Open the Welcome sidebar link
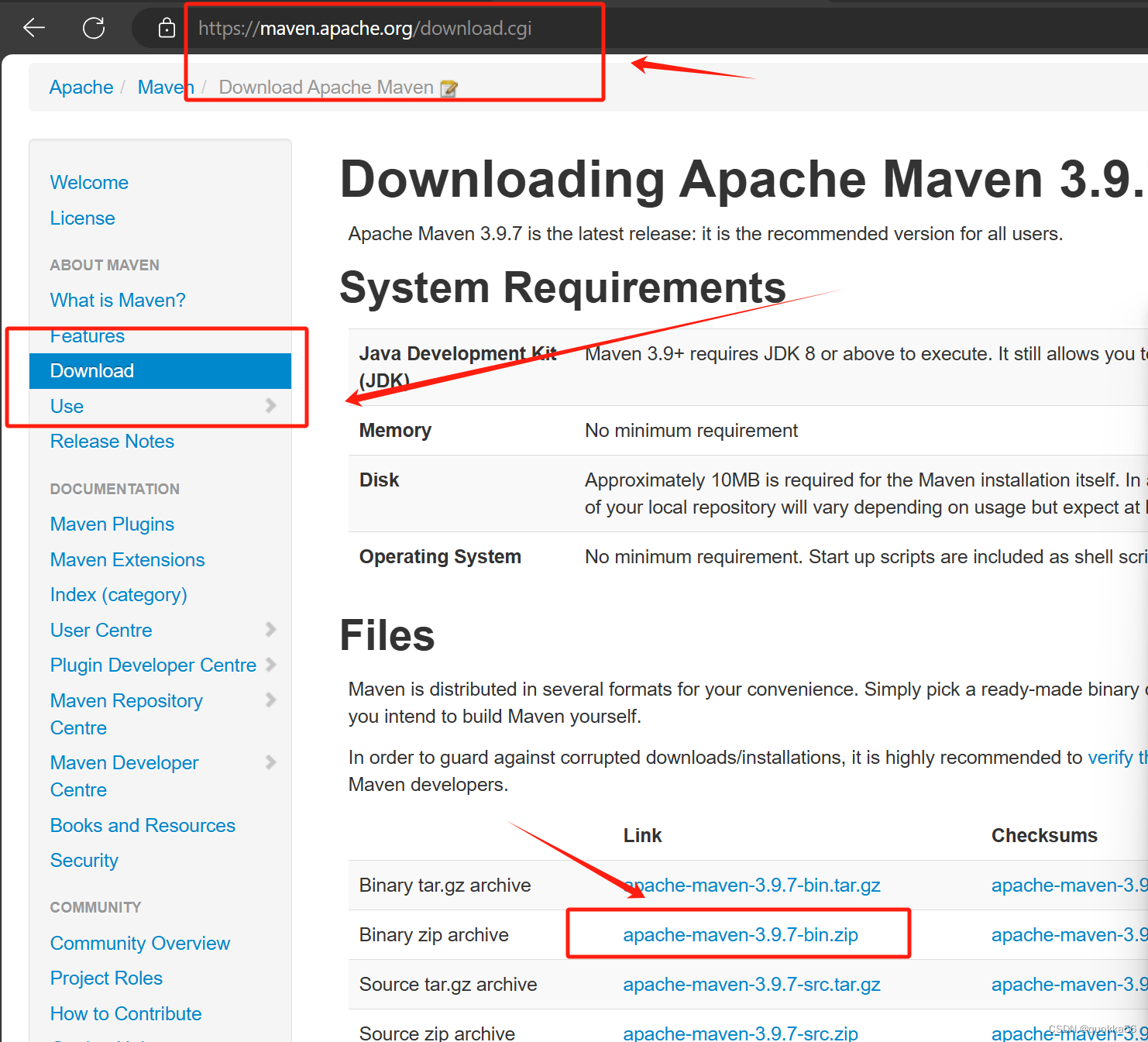The image size is (1148, 1042). 89,183
